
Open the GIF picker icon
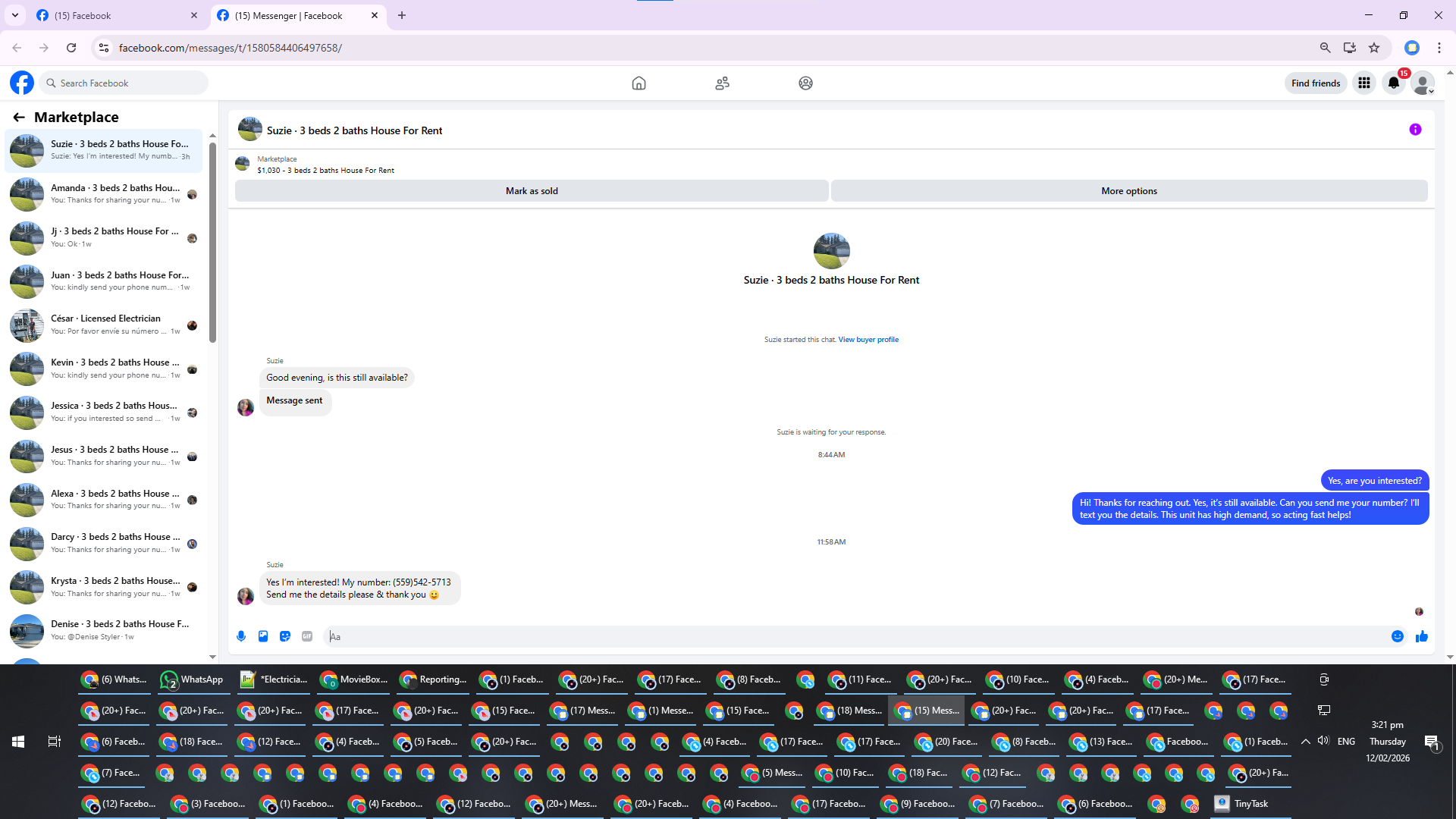pos(307,636)
